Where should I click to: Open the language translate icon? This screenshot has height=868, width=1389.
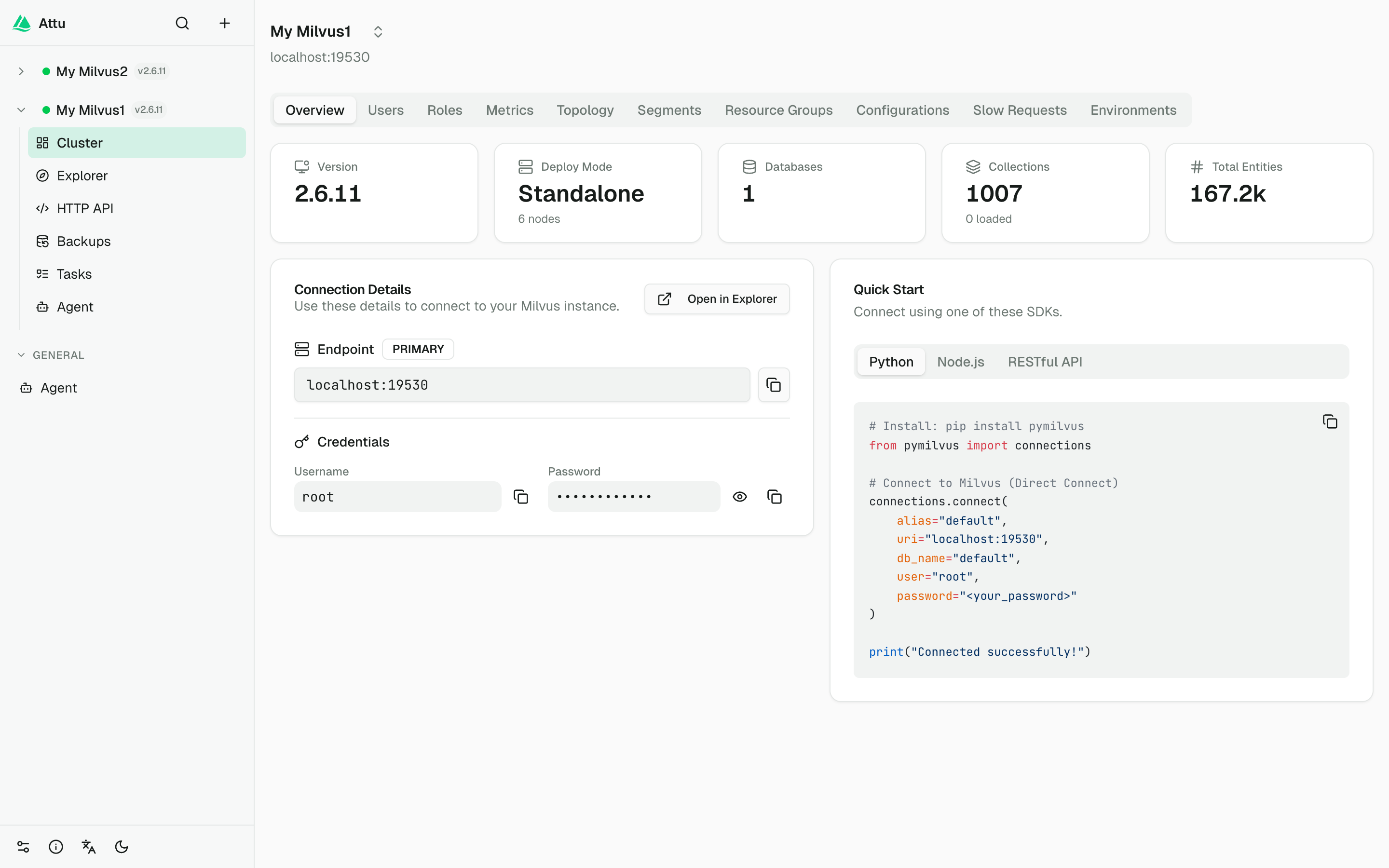tap(88, 846)
